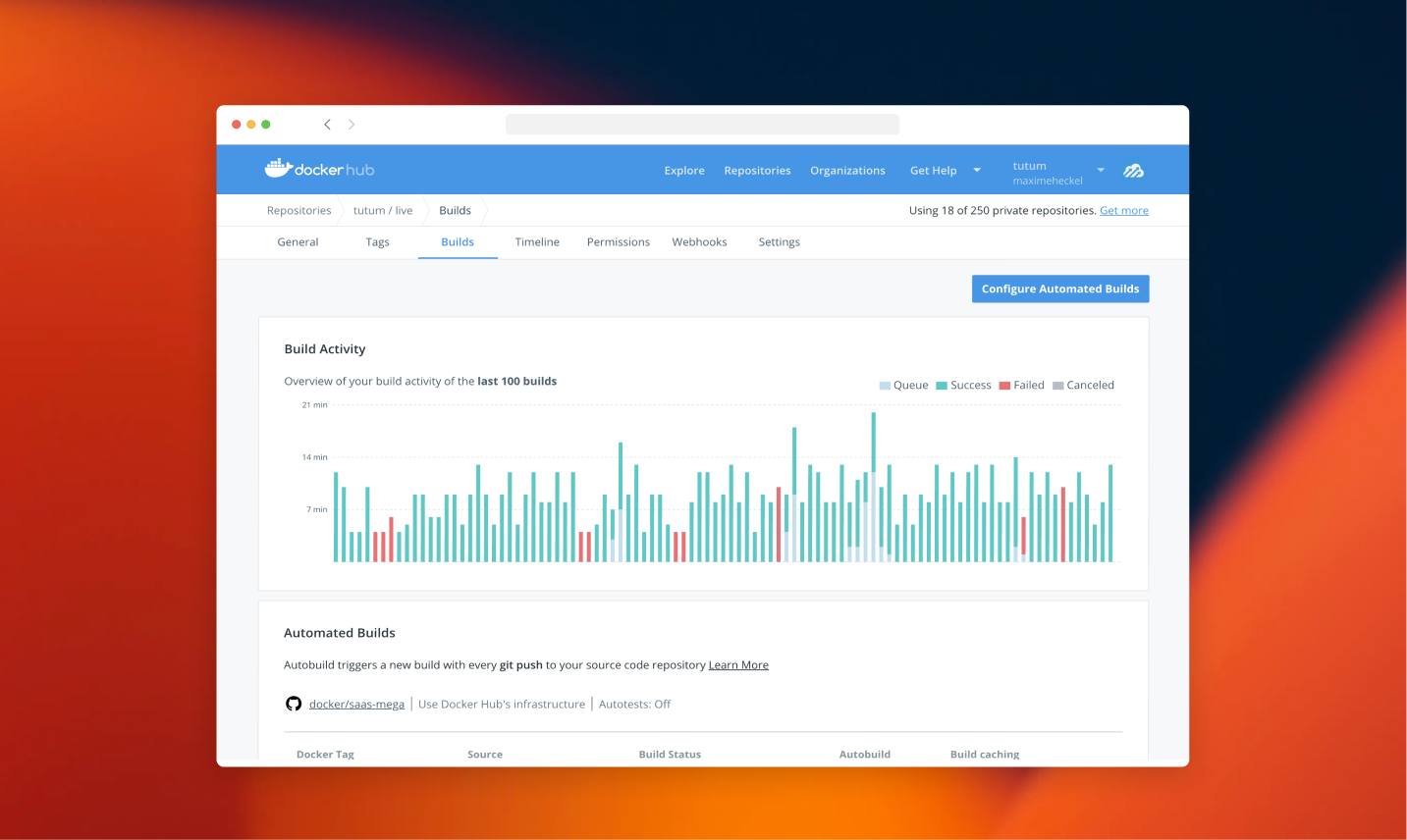Toggle the Failed filter in the legend

tap(1022, 385)
